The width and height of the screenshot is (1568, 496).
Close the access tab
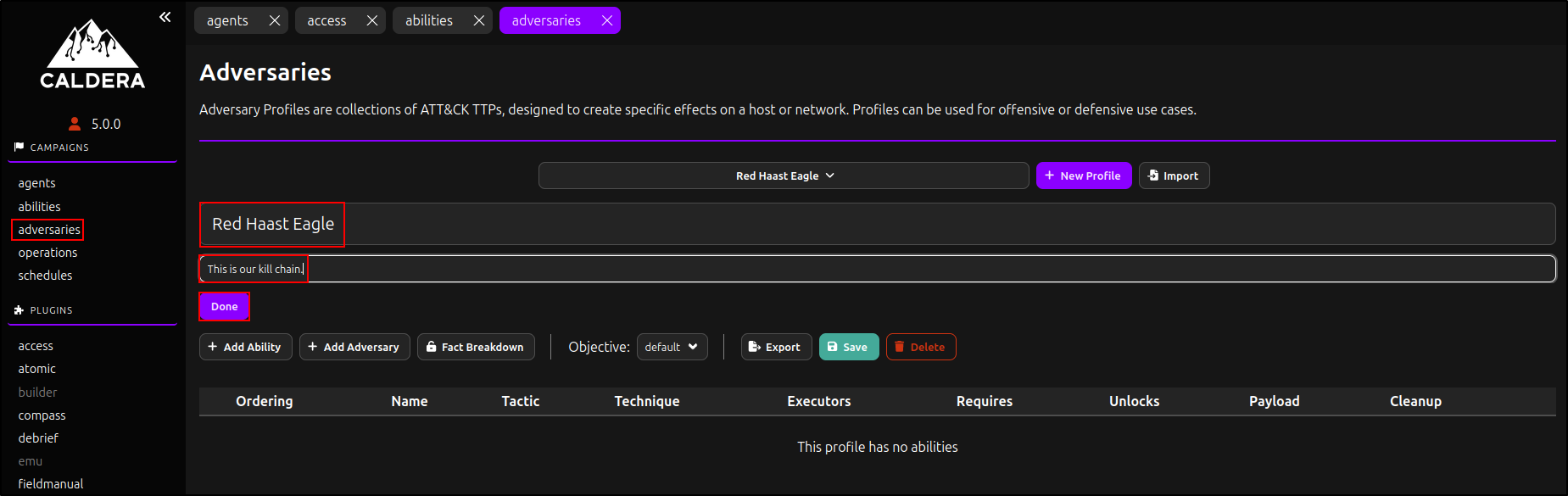[x=371, y=20]
